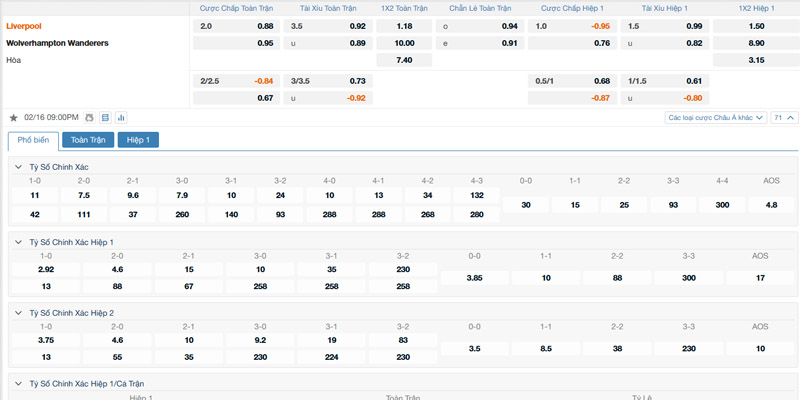This screenshot has width=800, height=400.
Task: Collapse the 'Tỷ Số Chính Xác Hiệp 1' section
Action: (18, 242)
